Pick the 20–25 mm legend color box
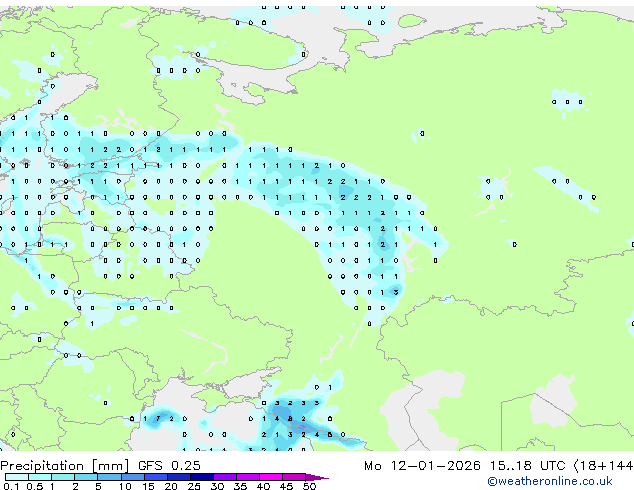Viewport: 634px width, 490px height. pyautogui.click(x=179, y=477)
